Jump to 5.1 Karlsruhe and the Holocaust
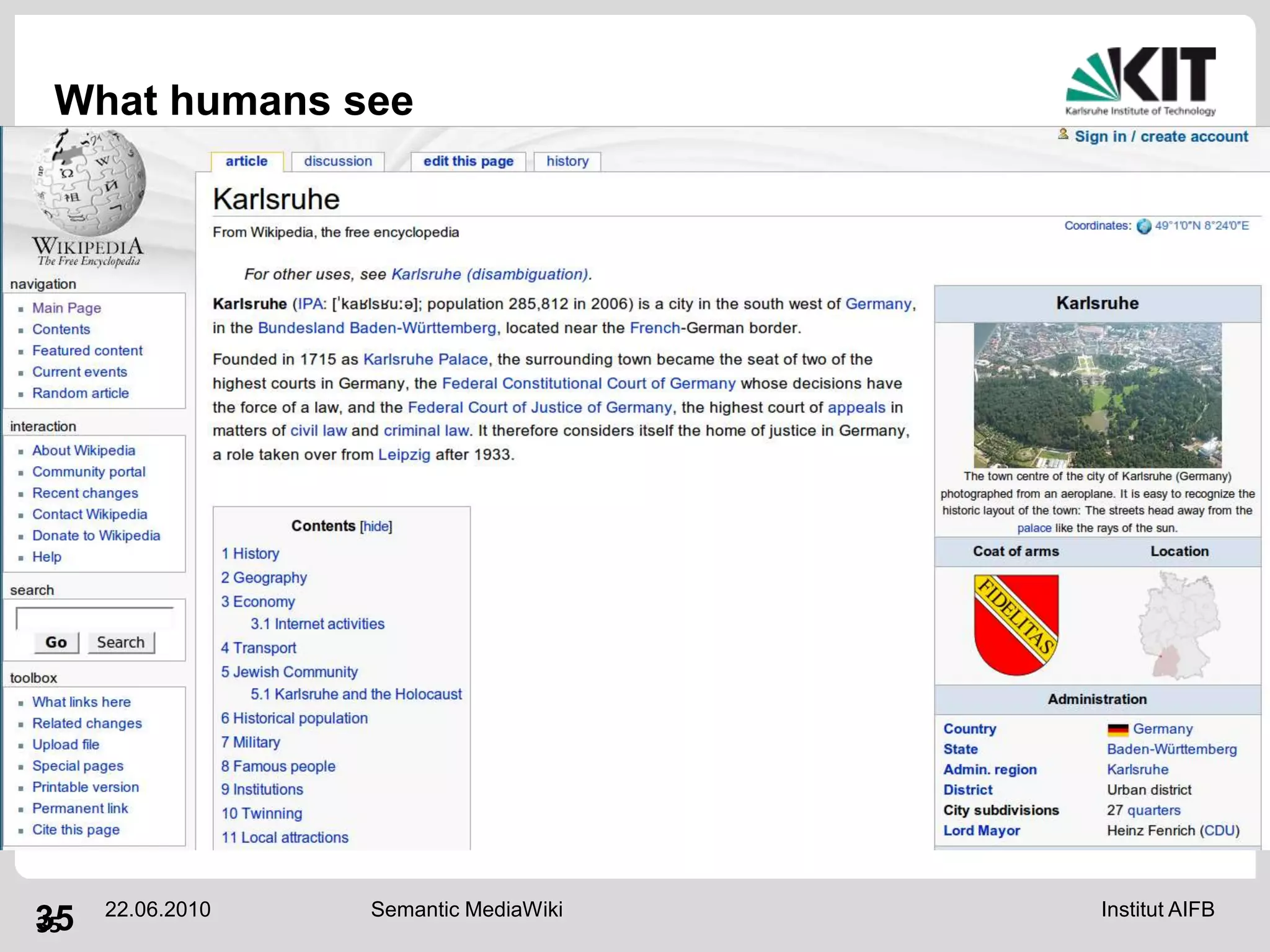 [x=356, y=694]
